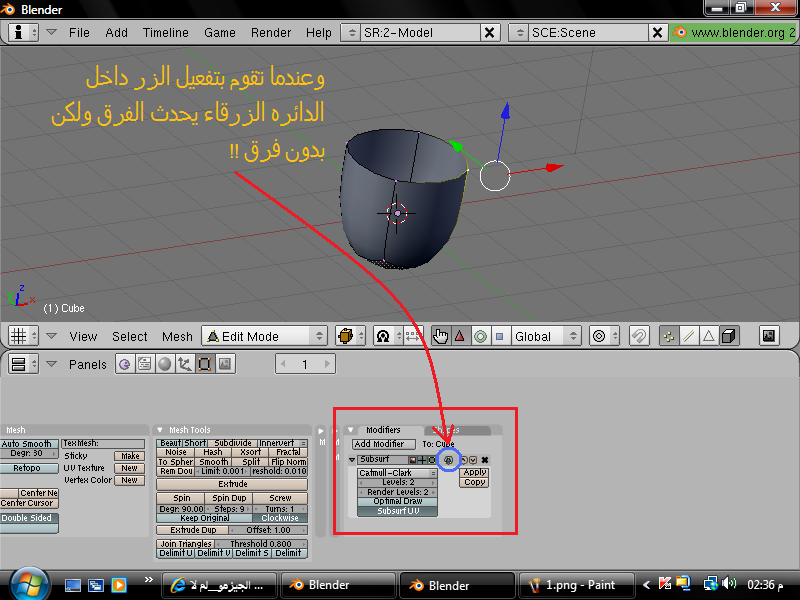Open the Global orientation dropdown
This screenshot has height=600, width=800.
(x=546, y=336)
